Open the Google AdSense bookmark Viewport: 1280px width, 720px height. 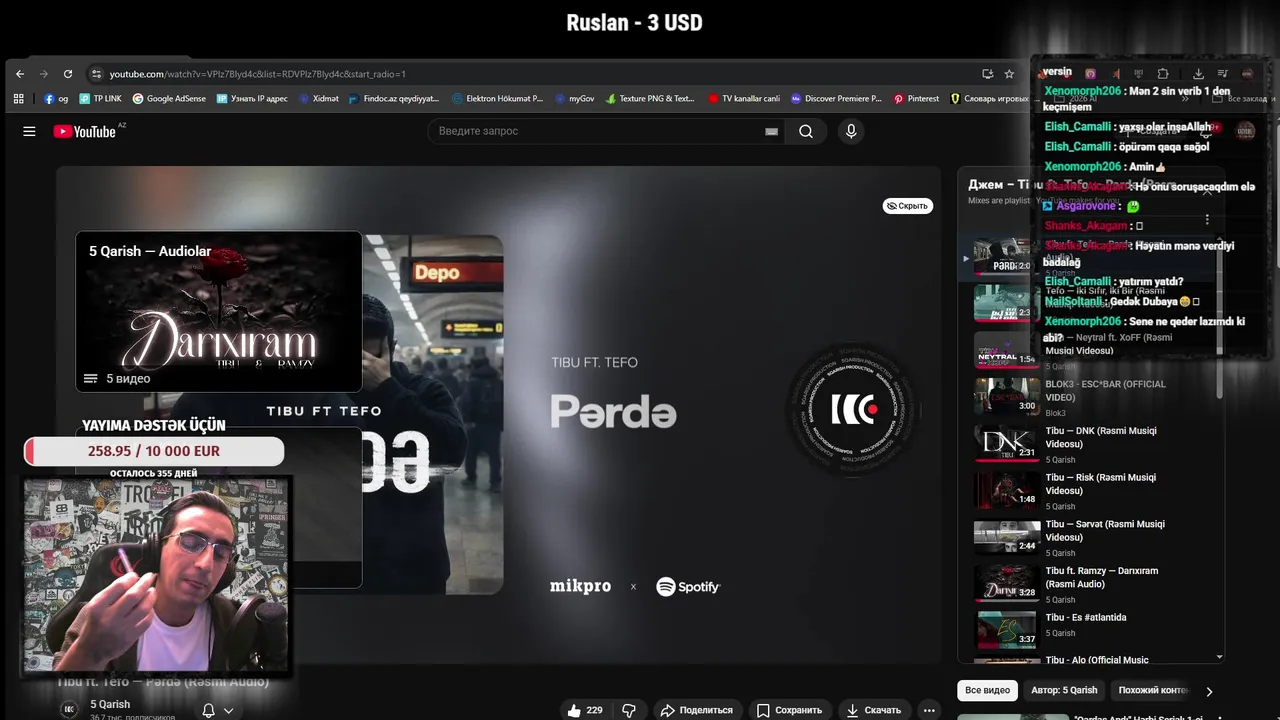click(x=169, y=99)
